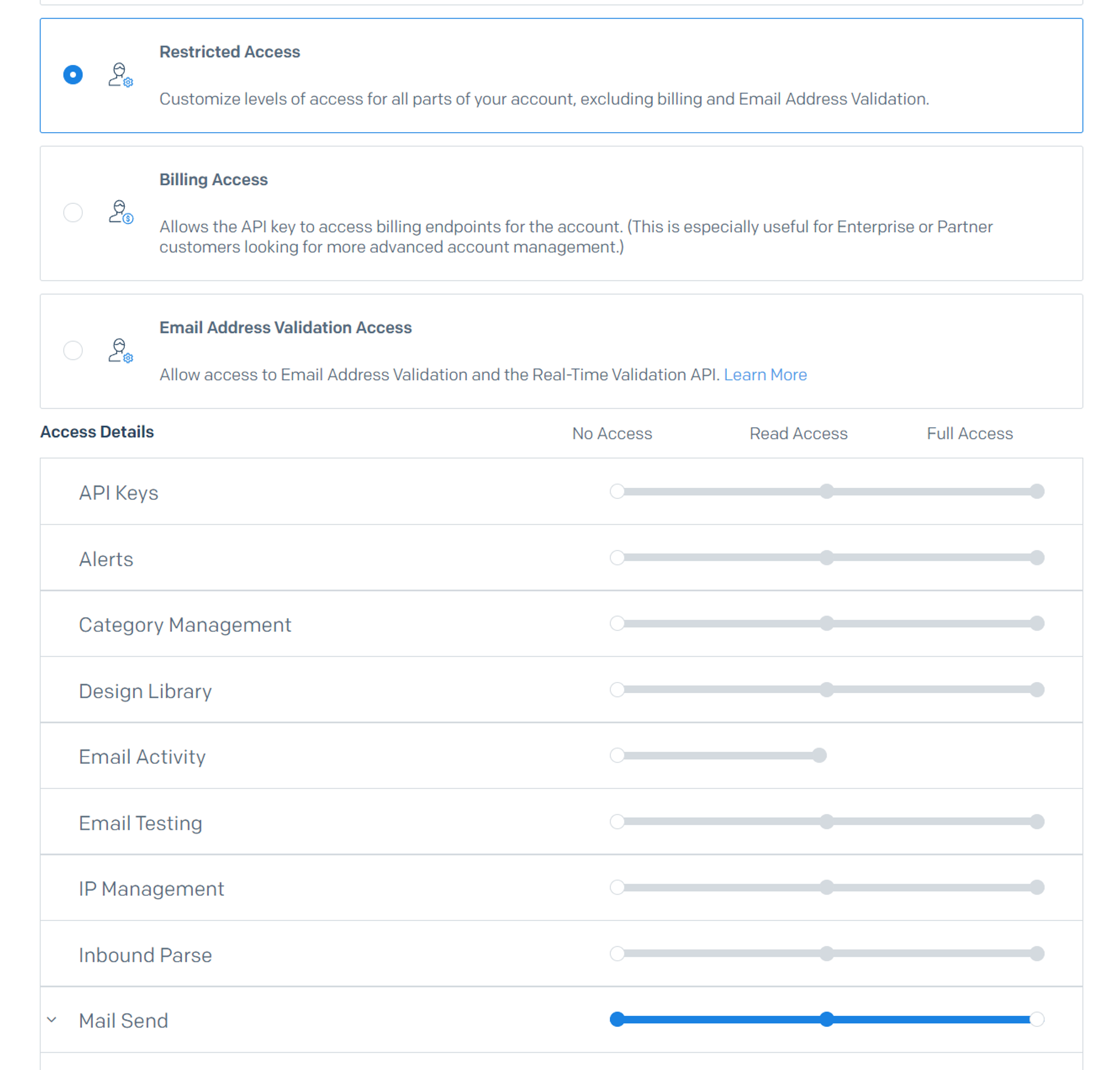1120x1070 pixels.
Task: Set Email Activity slider to Read Access
Action: coord(819,755)
